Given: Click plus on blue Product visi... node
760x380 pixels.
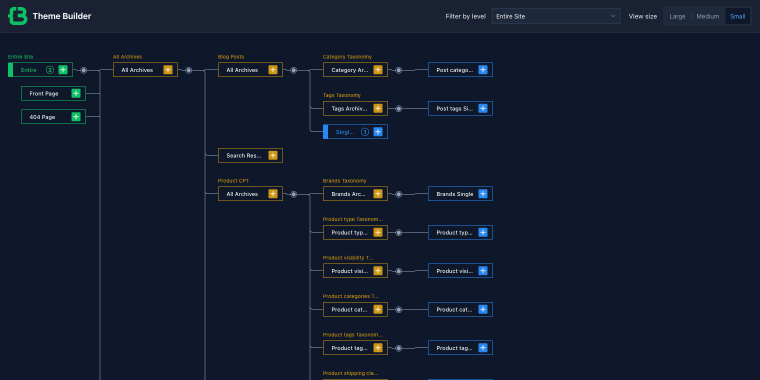Looking at the screenshot, I should (x=483, y=271).
